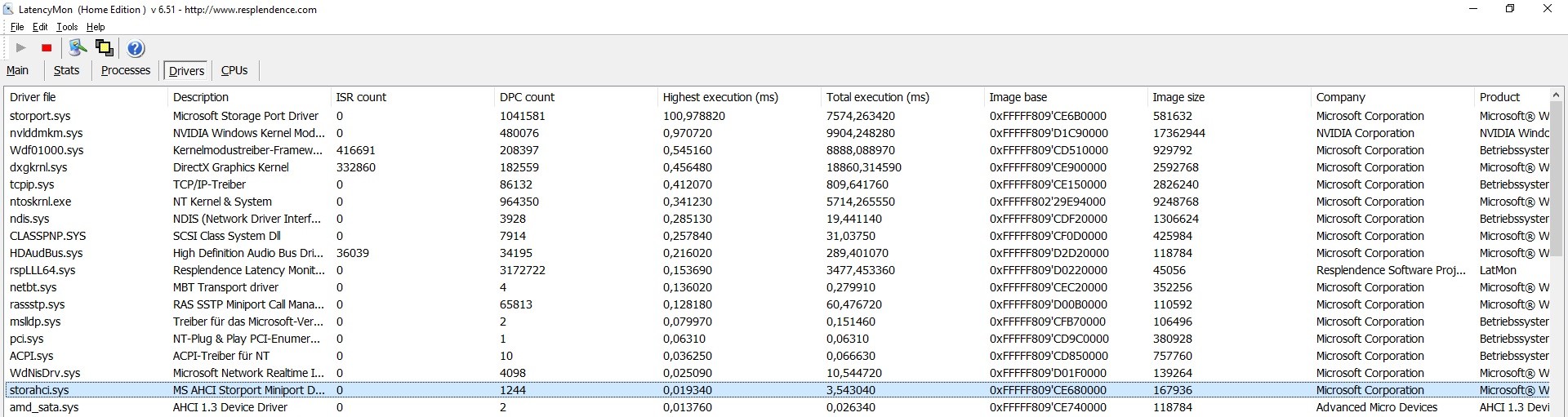The height and width of the screenshot is (417, 1568).
Task: Switch to the Processes tab
Action: point(126,71)
